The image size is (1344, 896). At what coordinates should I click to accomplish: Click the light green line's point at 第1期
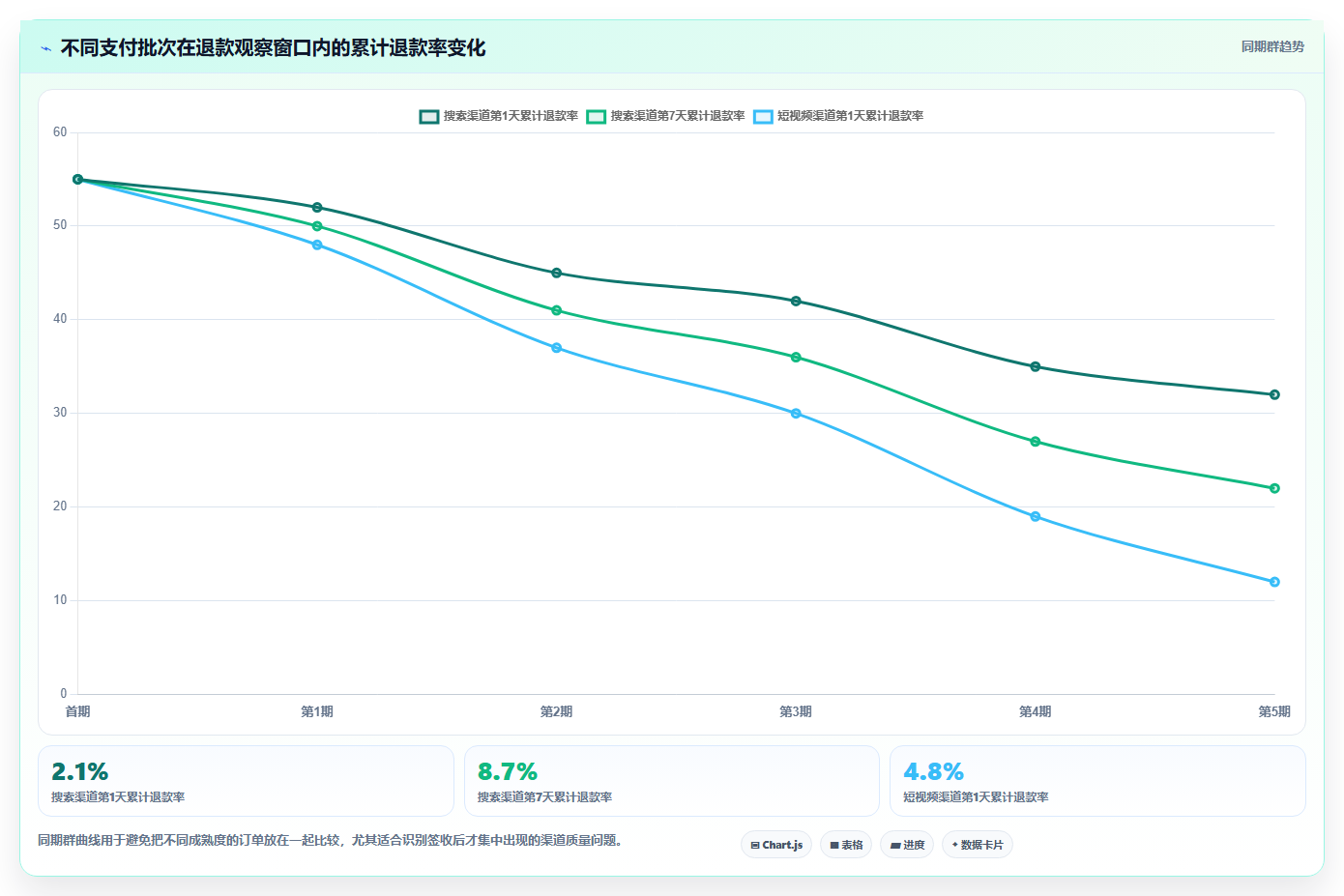(x=317, y=226)
